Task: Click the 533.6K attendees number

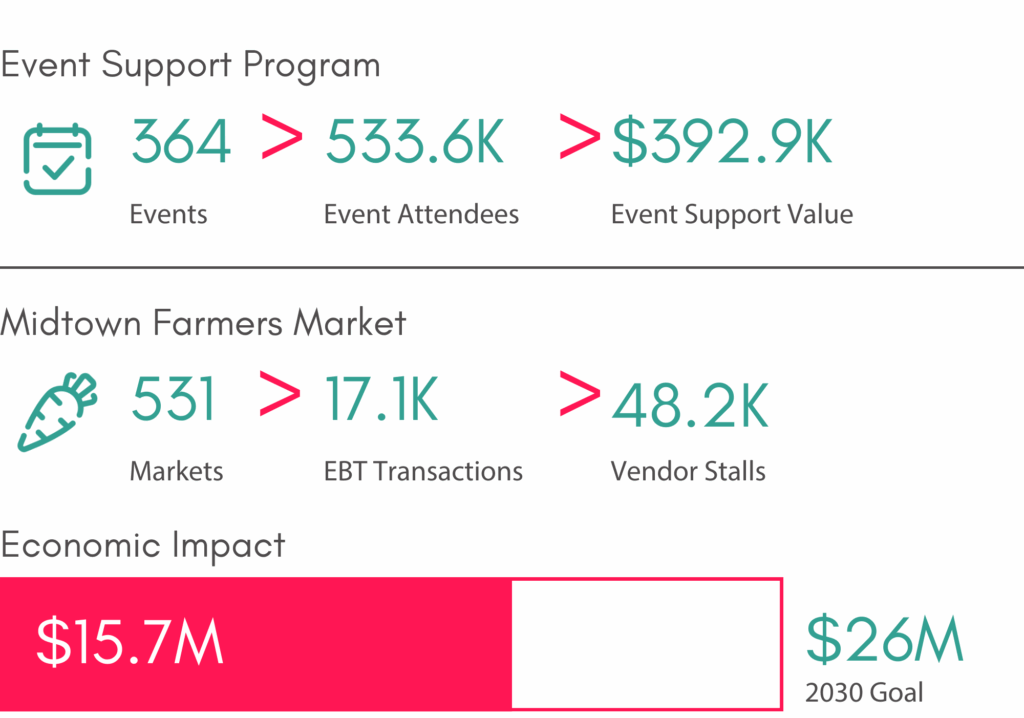Action: click(x=415, y=143)
